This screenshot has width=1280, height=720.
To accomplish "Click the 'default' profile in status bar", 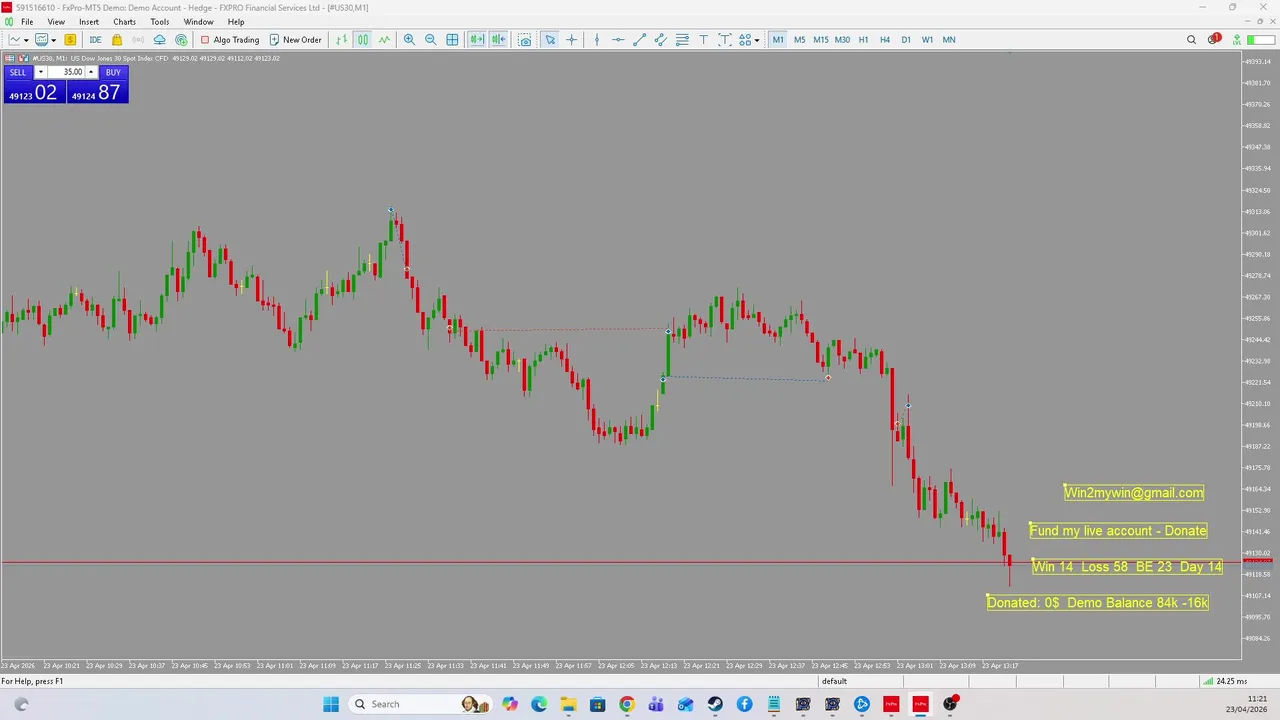I will point(834,681).
